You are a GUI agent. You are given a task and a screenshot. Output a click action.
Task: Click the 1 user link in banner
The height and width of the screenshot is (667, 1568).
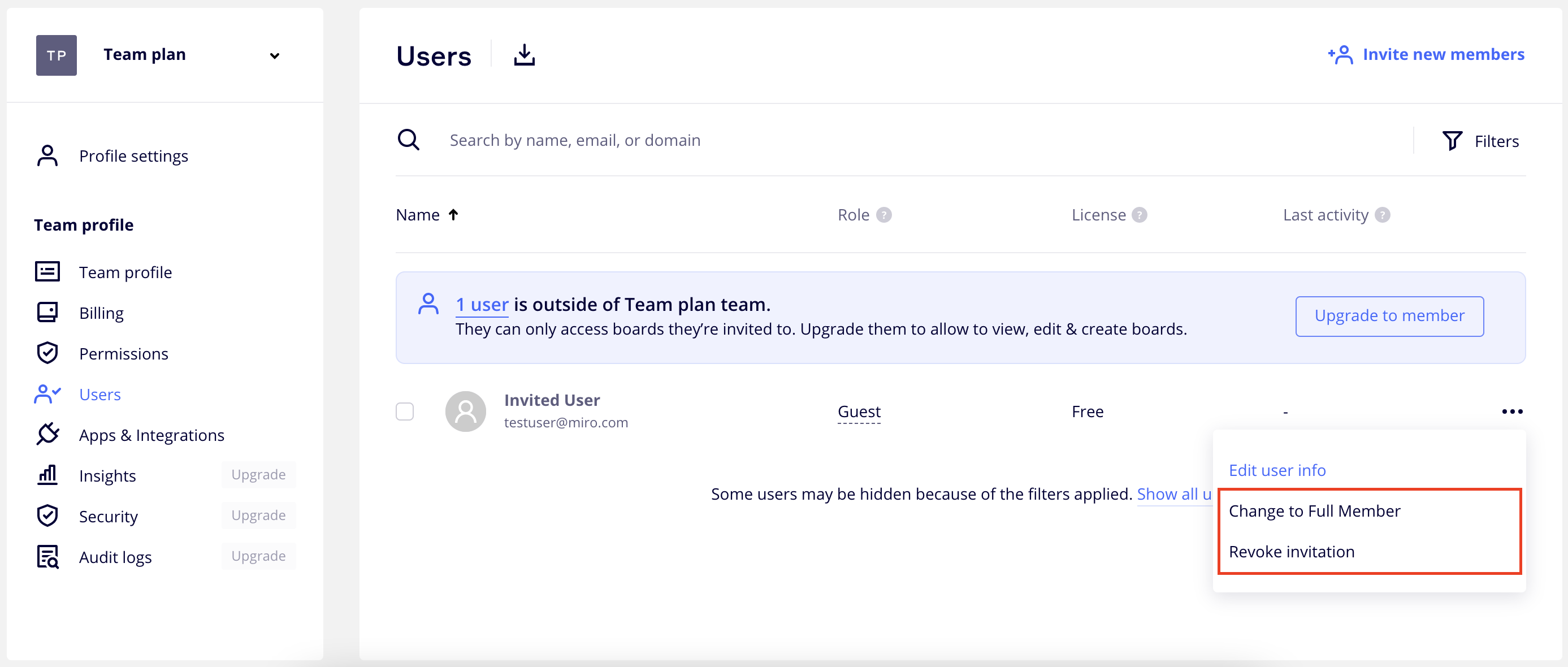tap(482, 304)
